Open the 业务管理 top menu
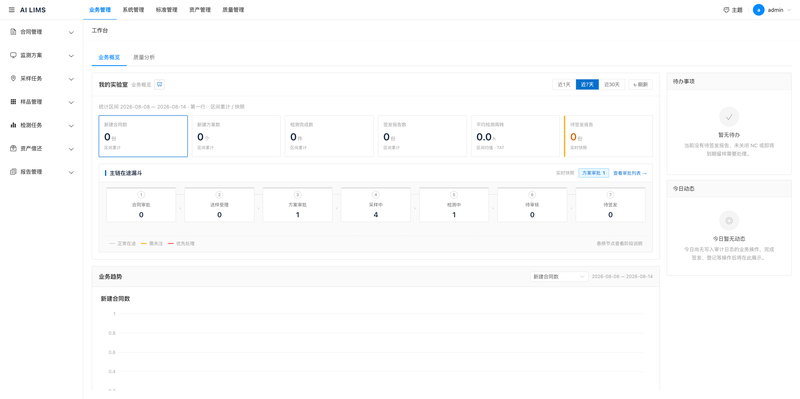 pos(99,10)
